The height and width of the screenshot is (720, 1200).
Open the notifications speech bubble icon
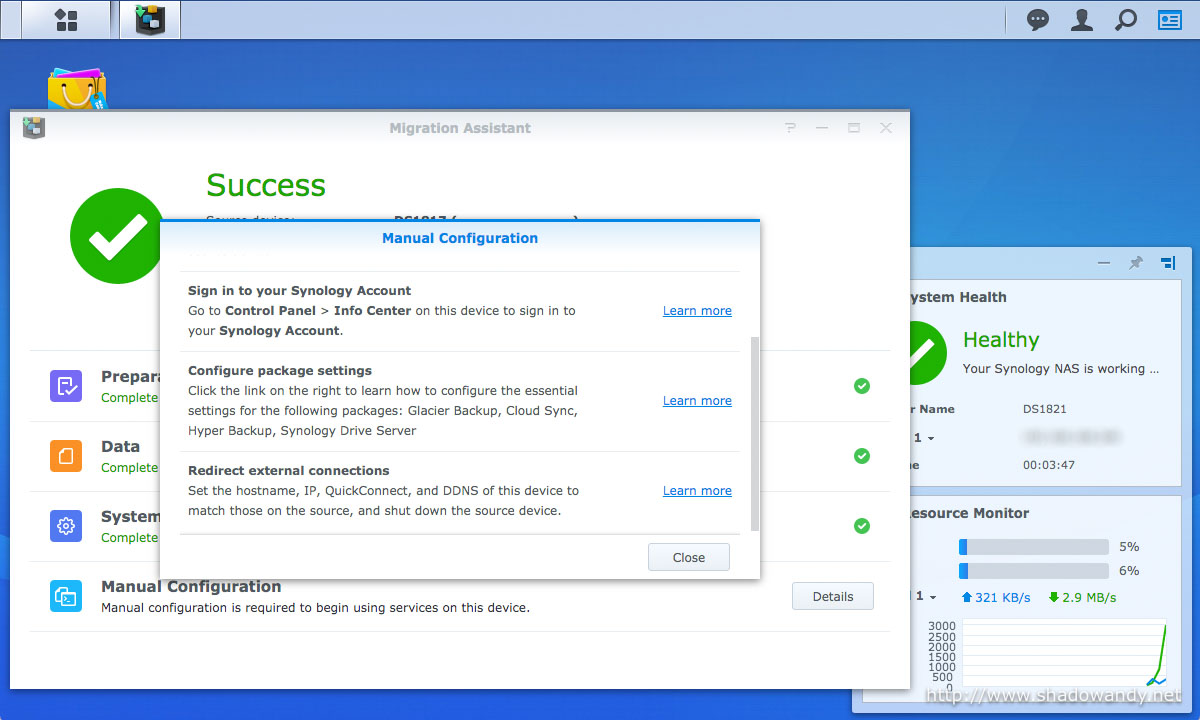tap(1038, 19)
